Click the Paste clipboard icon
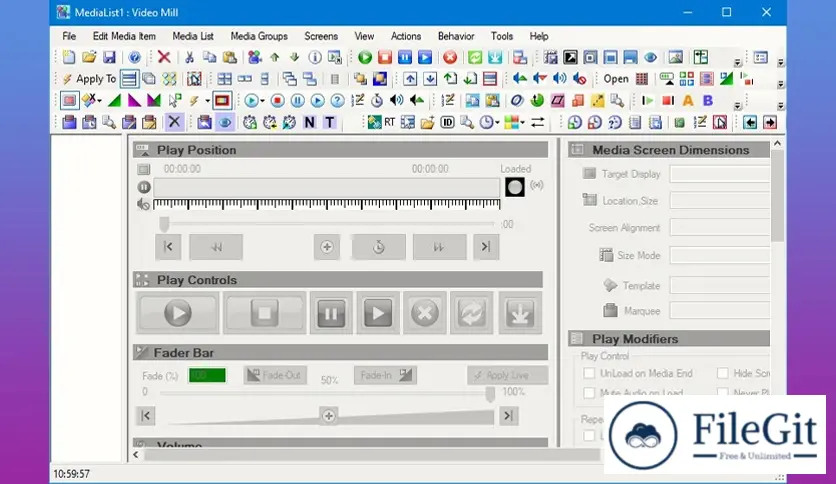The width and height of the screenshot is (836, 484). [230, 57]
